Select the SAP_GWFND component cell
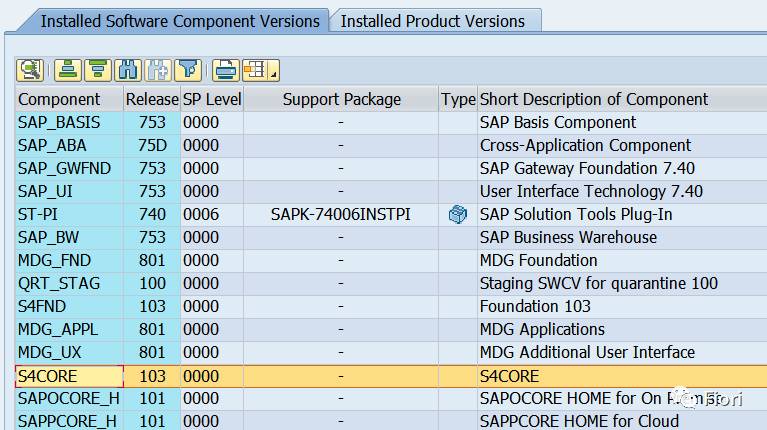This screenshot has width=767, height=430. (x=69, y=168)
